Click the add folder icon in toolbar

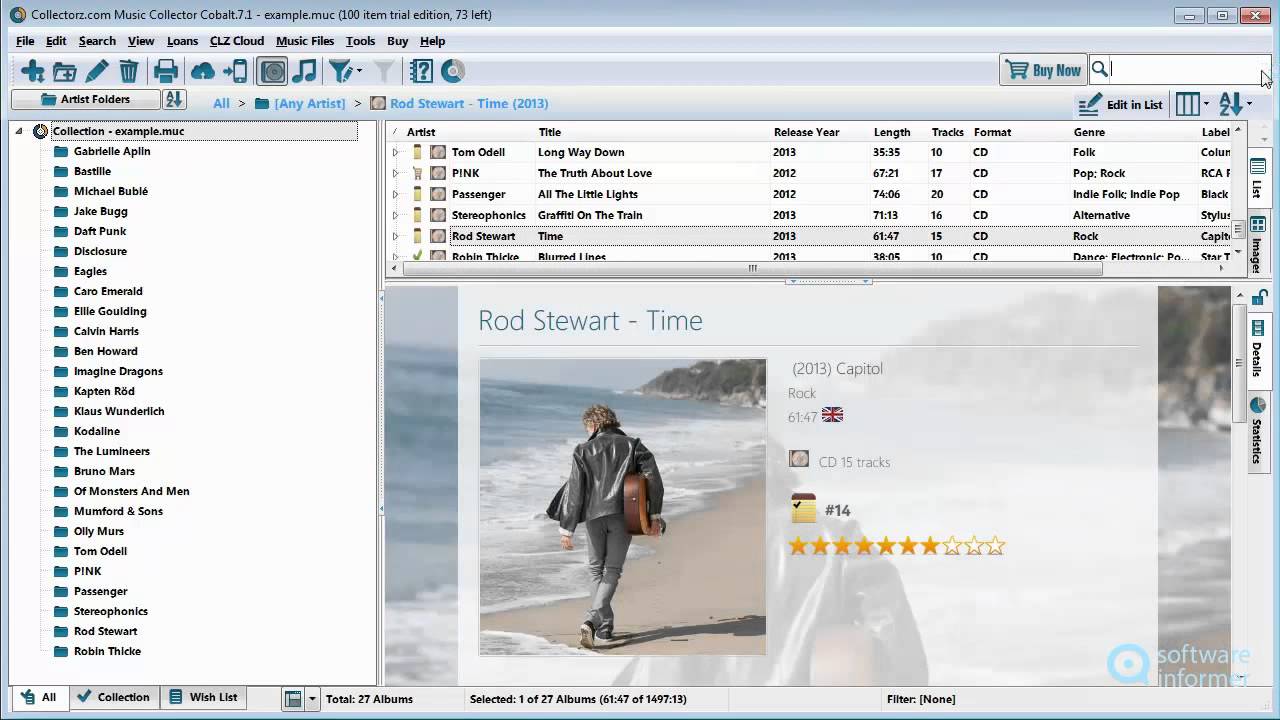65,71
